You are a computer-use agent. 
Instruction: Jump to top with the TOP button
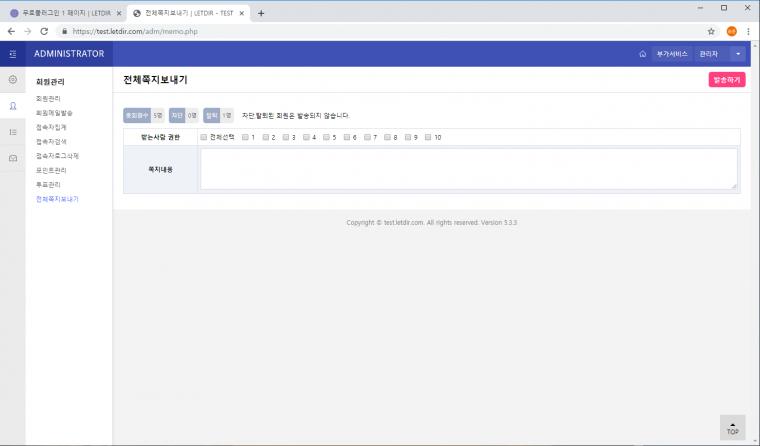(x=732, y=428)
